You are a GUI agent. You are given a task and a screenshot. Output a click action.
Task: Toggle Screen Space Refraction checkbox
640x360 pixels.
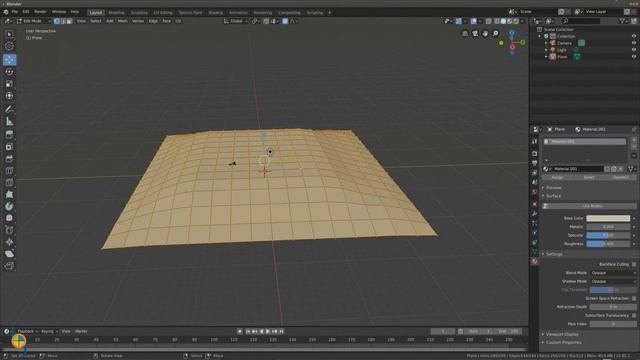633,298
